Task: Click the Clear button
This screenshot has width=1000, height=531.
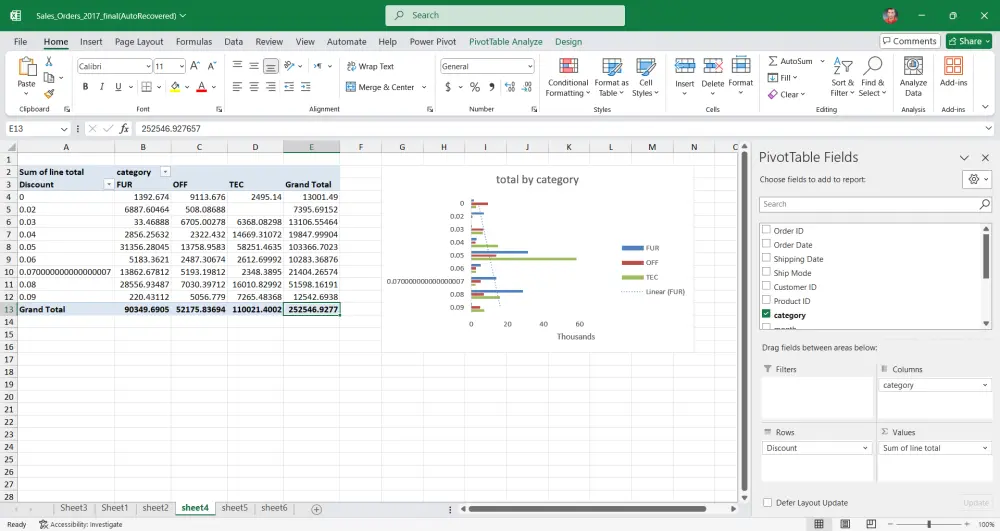Action: pos(787,94)
